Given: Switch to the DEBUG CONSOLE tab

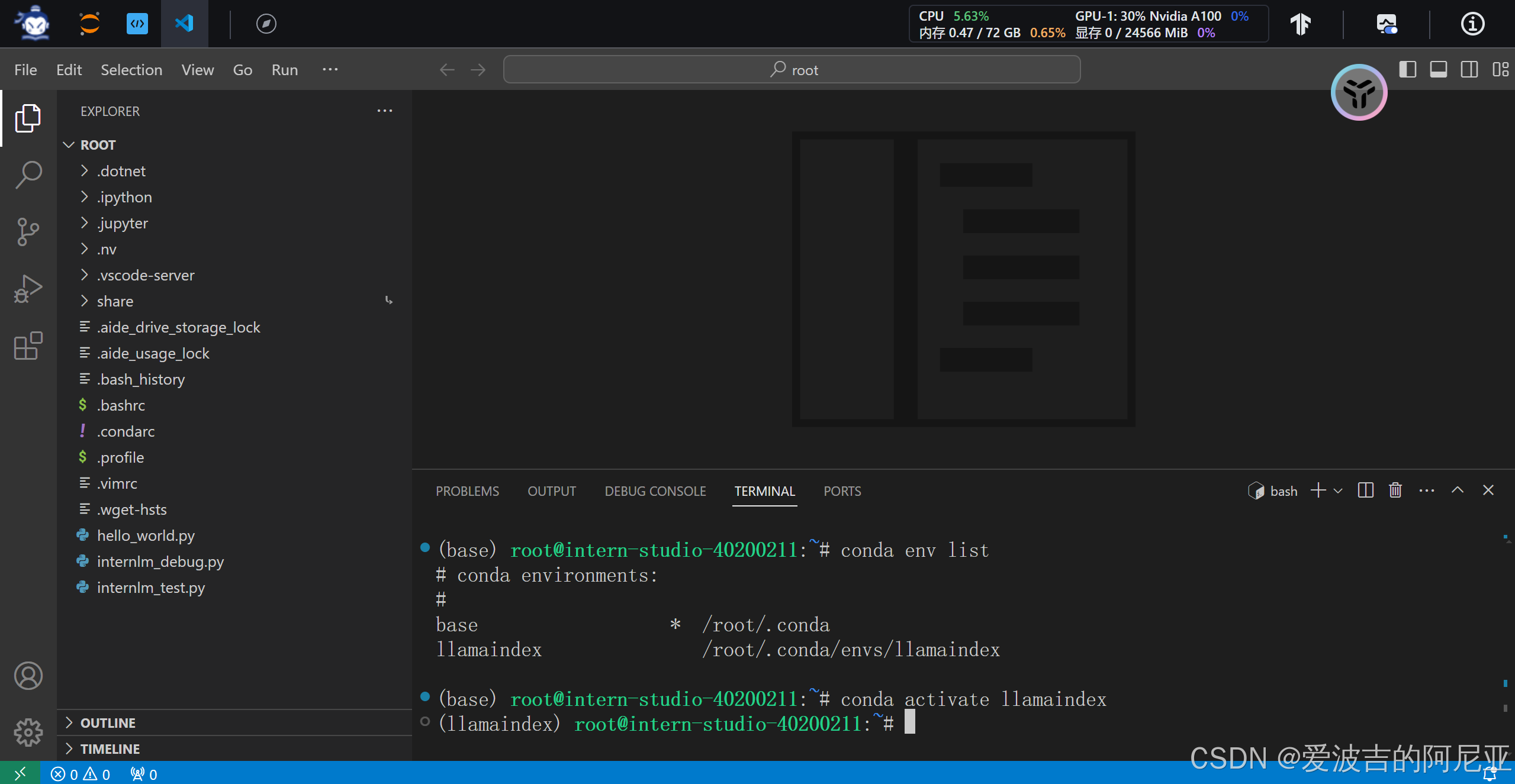Looking at the screenshot, I should [655, 491].
